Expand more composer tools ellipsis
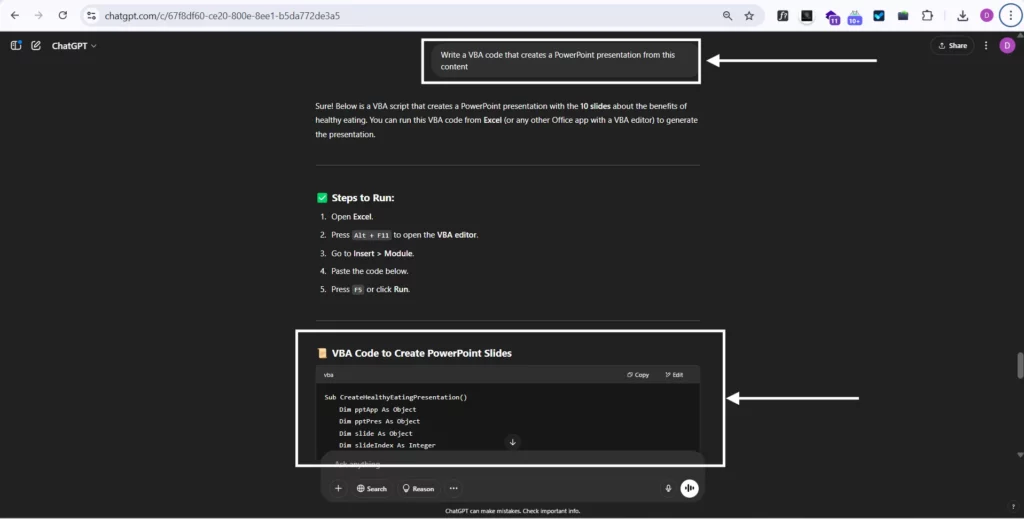 [454, 489]
